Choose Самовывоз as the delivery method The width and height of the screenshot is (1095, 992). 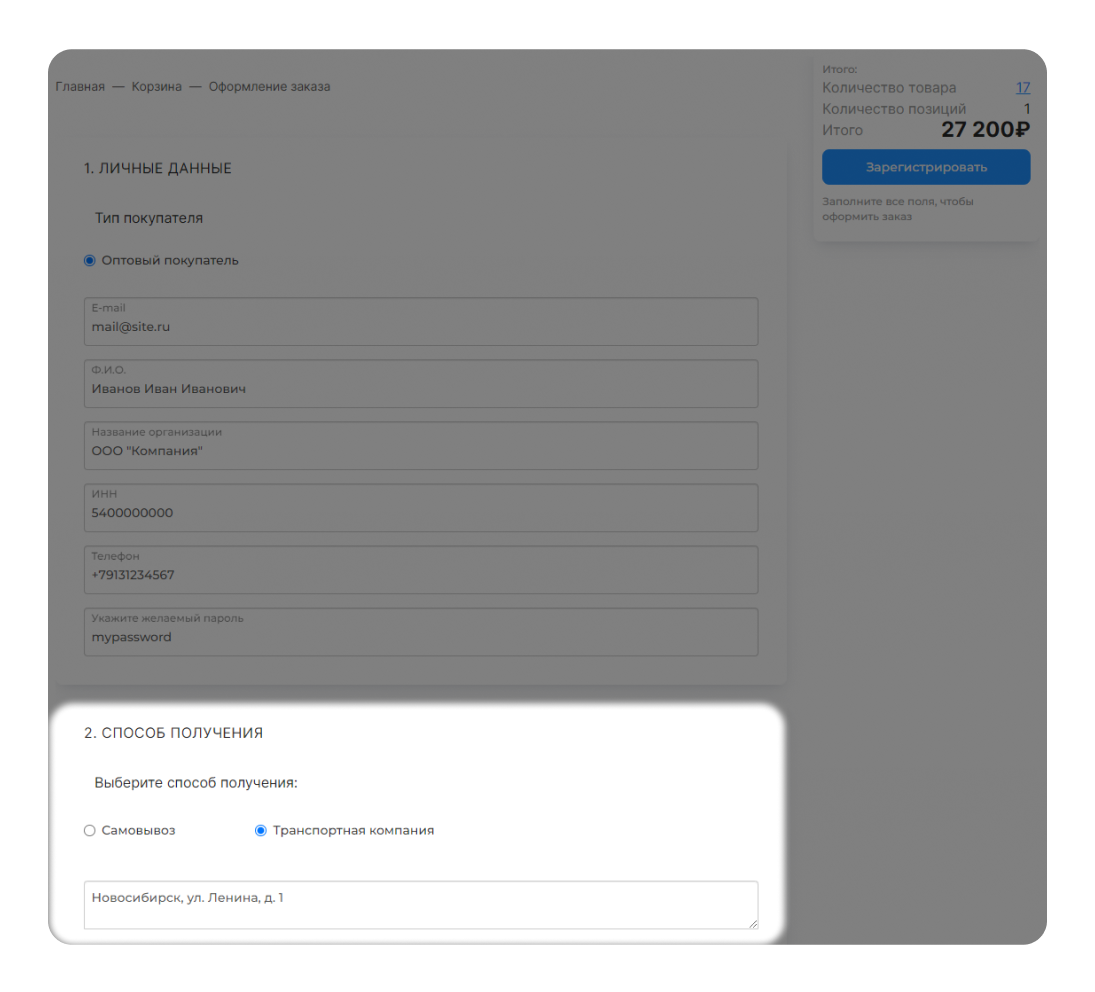point(90,830)
